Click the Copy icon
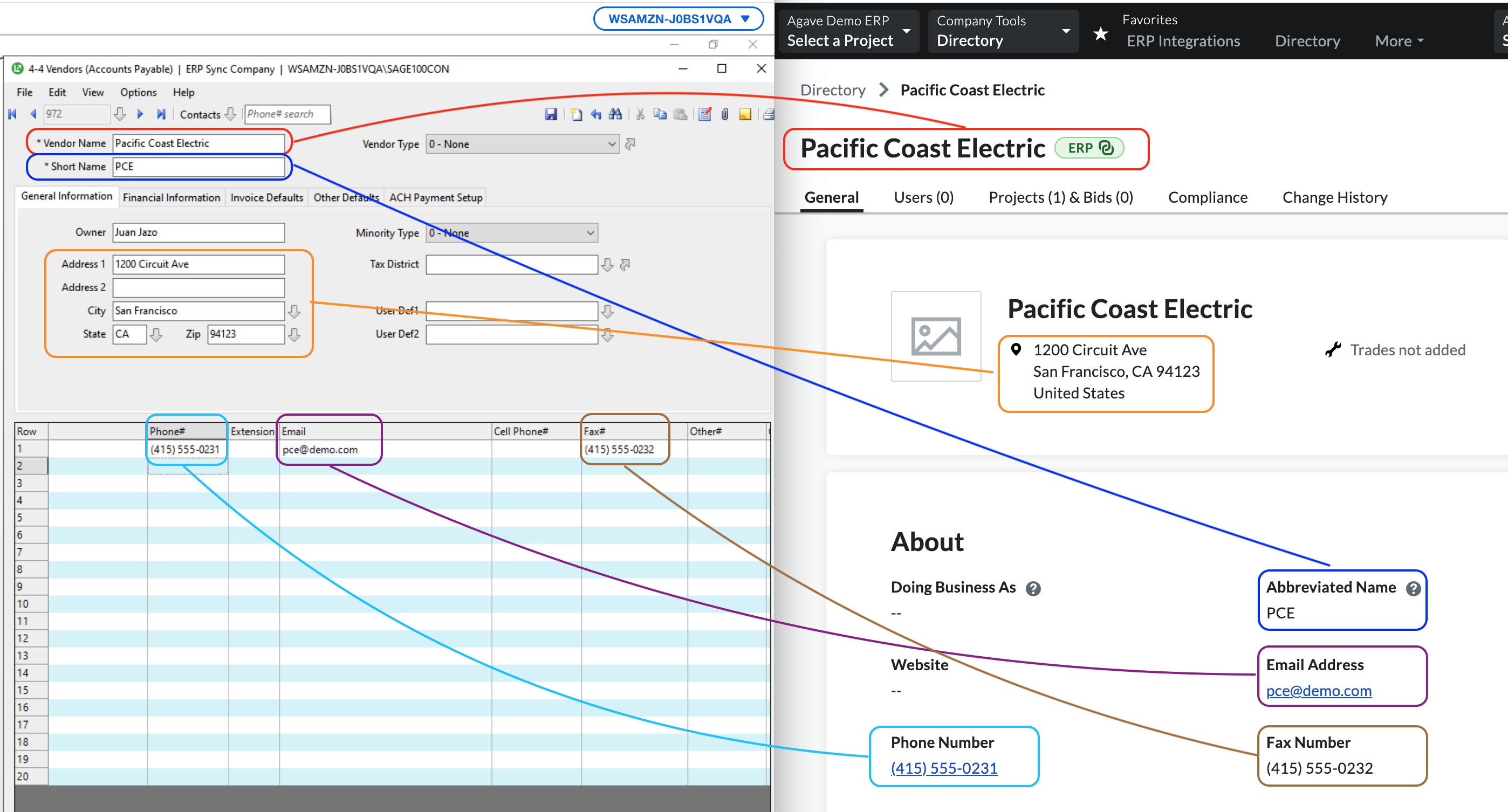The width and height of the screenshot is (1508, 812). pos(660,114)
